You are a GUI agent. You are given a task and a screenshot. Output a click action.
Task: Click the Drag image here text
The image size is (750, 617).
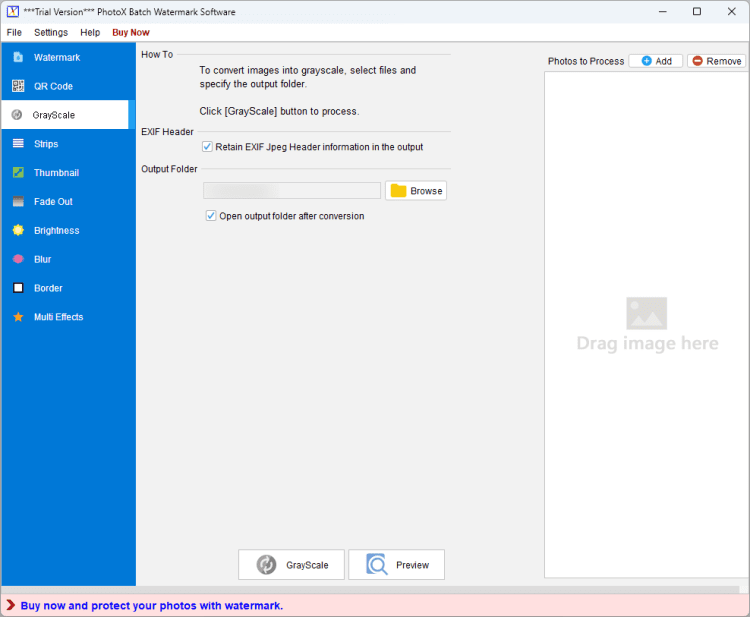click(647, 343)
